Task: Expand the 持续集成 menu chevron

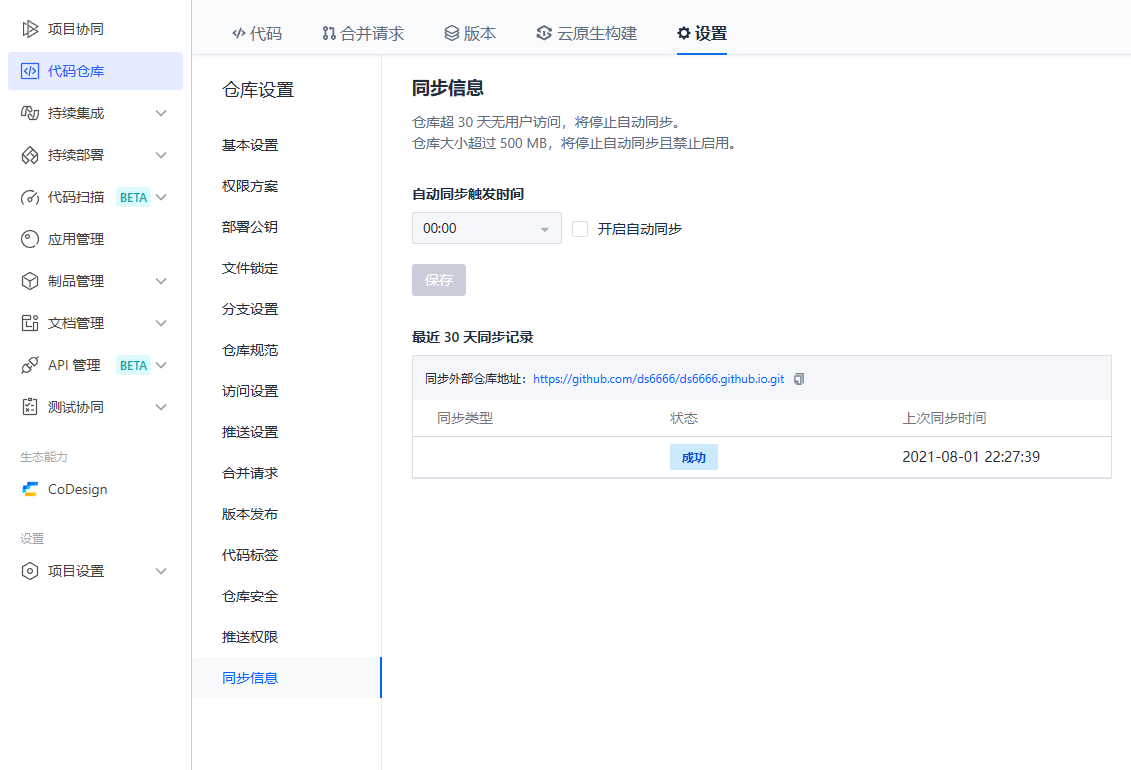Action: (162, 113)
